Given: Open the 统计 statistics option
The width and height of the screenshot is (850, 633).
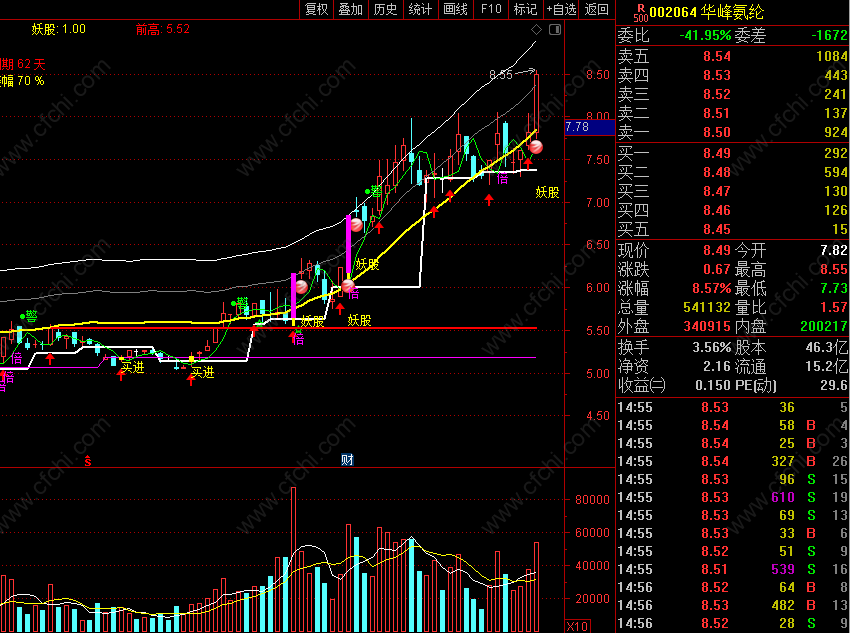Looking at the screenshot, I should pos(420,9).
